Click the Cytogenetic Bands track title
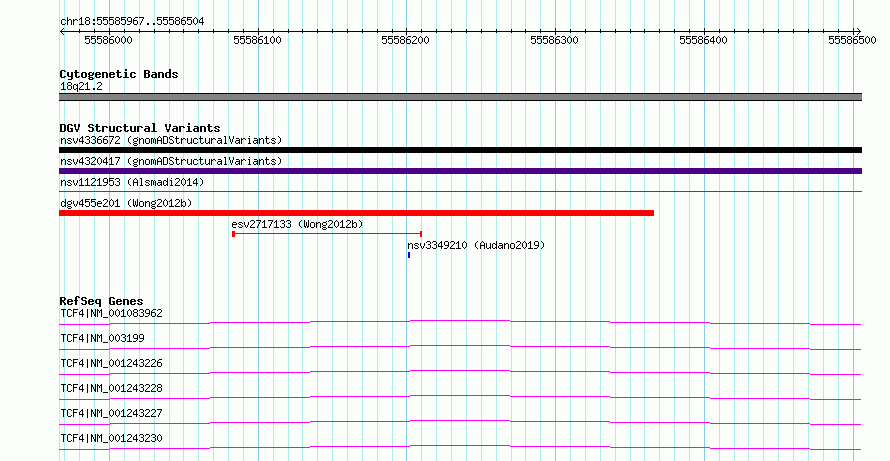This screenshot has height=461, width=890. [119, 74]
